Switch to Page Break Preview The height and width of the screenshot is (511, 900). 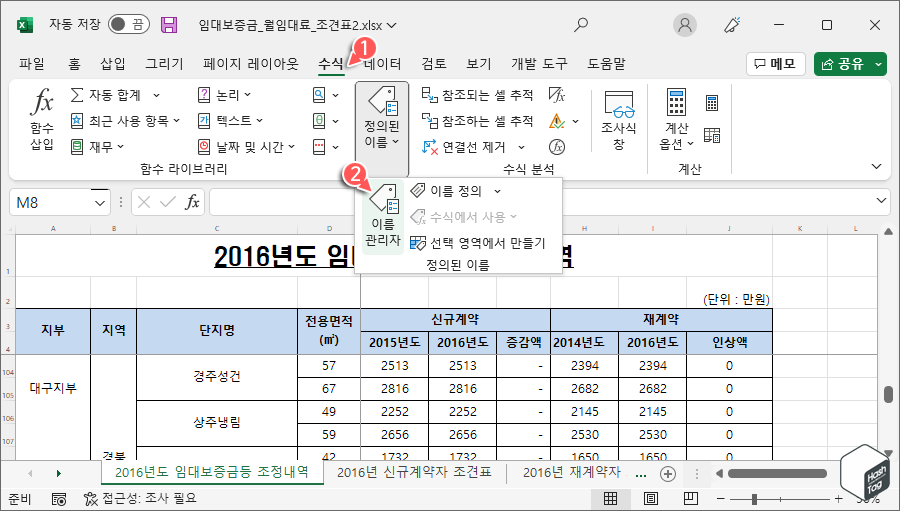click(x=690, y=498)
